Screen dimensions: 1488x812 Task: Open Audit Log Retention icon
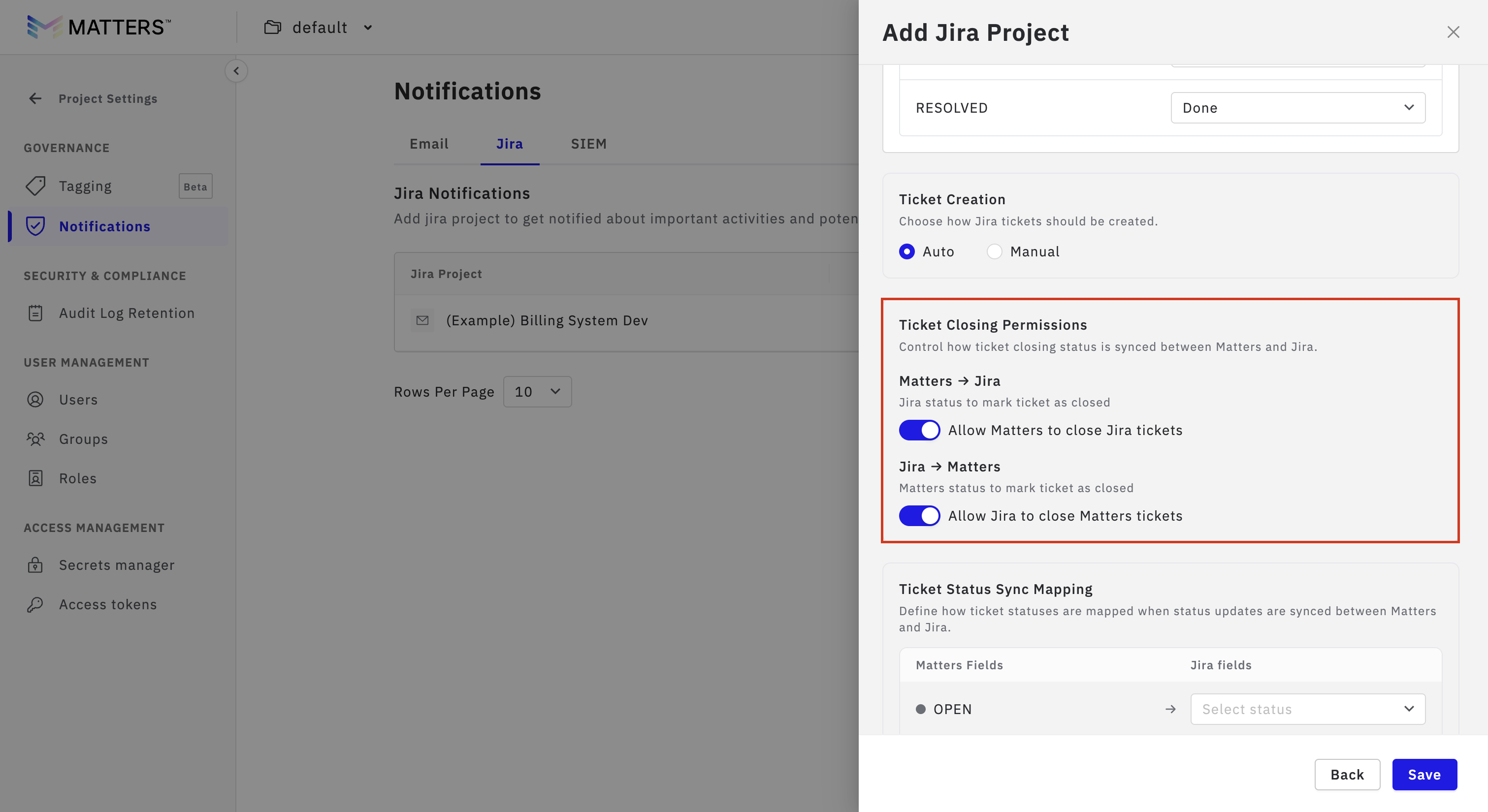pyautogui.click(x=35, y=313)
